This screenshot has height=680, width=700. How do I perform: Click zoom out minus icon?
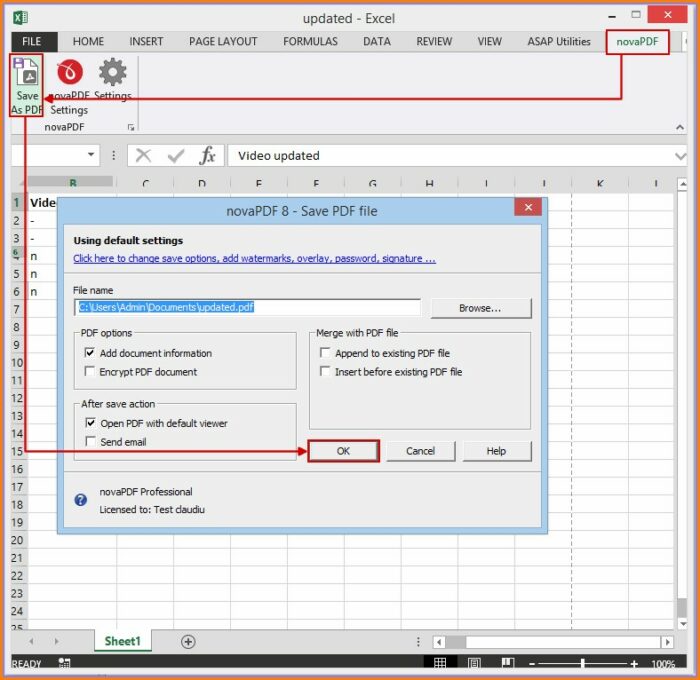[532, 664]
